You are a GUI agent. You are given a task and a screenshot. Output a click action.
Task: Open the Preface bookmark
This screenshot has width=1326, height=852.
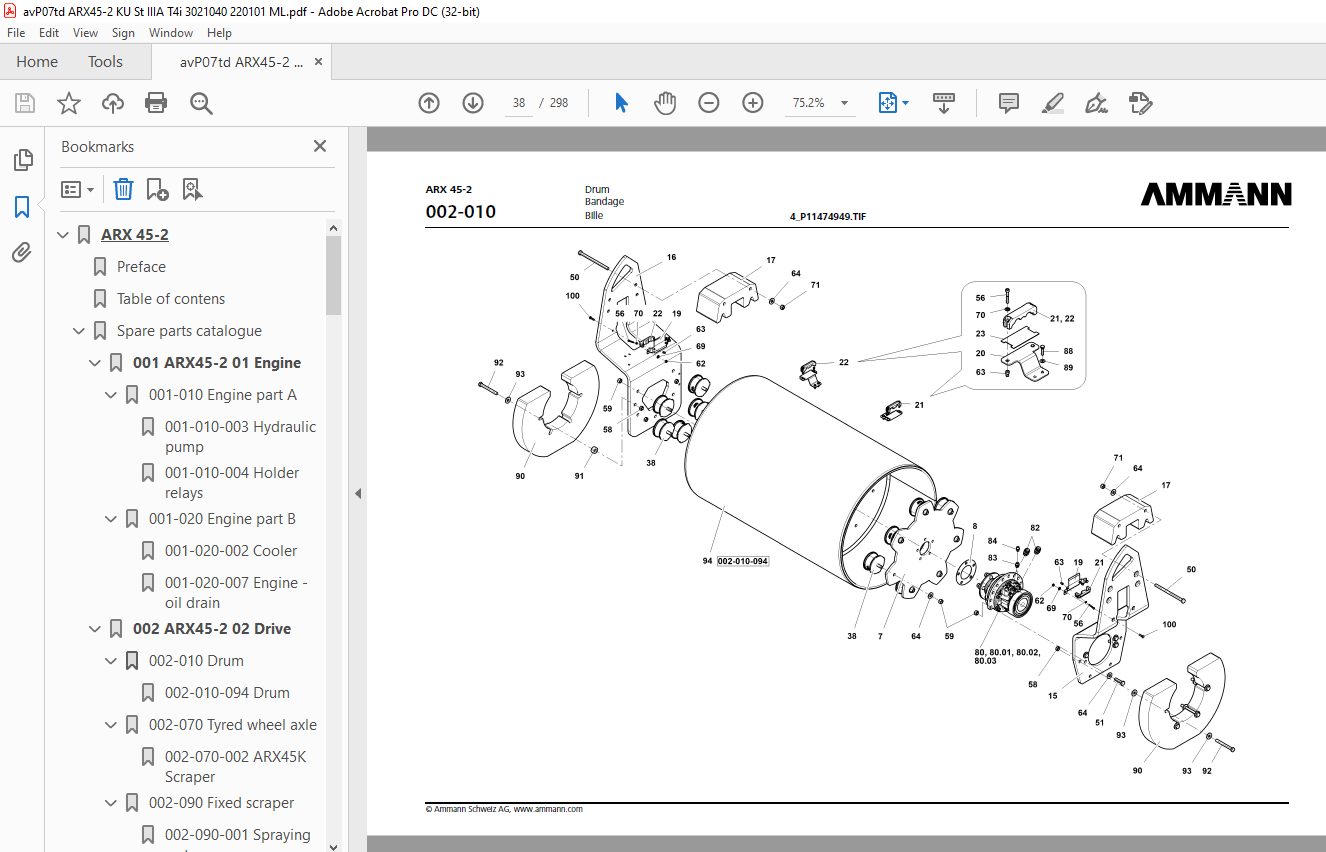pos(141,267)
